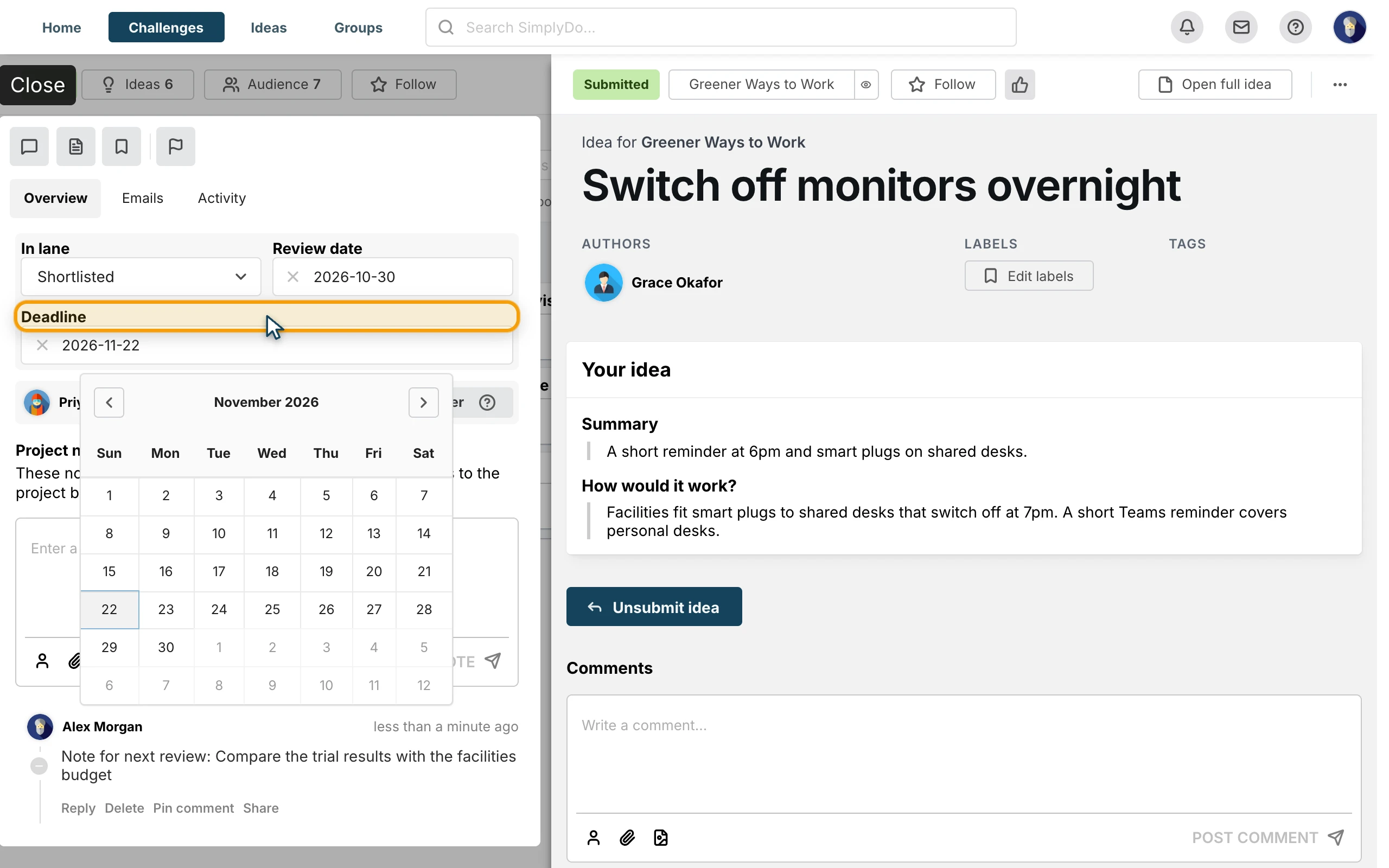Switch to the Activity tab
The width and height of the screenshot is (1389, 868).
221,198
